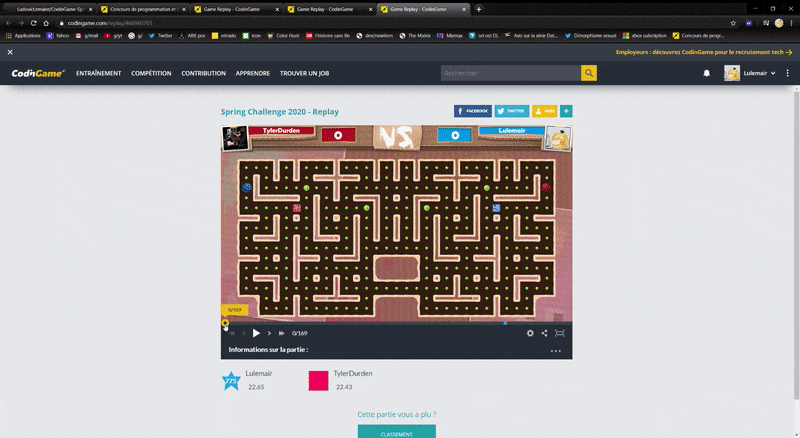Open the Entraînement menu
The height and width of the screenshot is (438, 800).
pyautogui.click(x=98, y=74)
